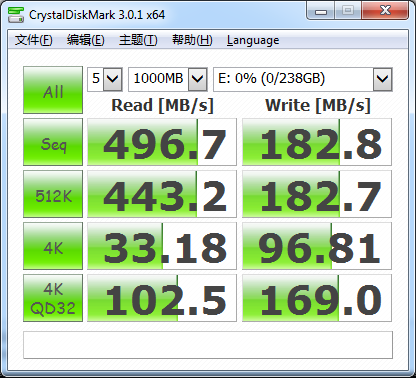Expand the E: drive selection dropdown
This screenshot has height=378, width=416.
coord(382,79)
